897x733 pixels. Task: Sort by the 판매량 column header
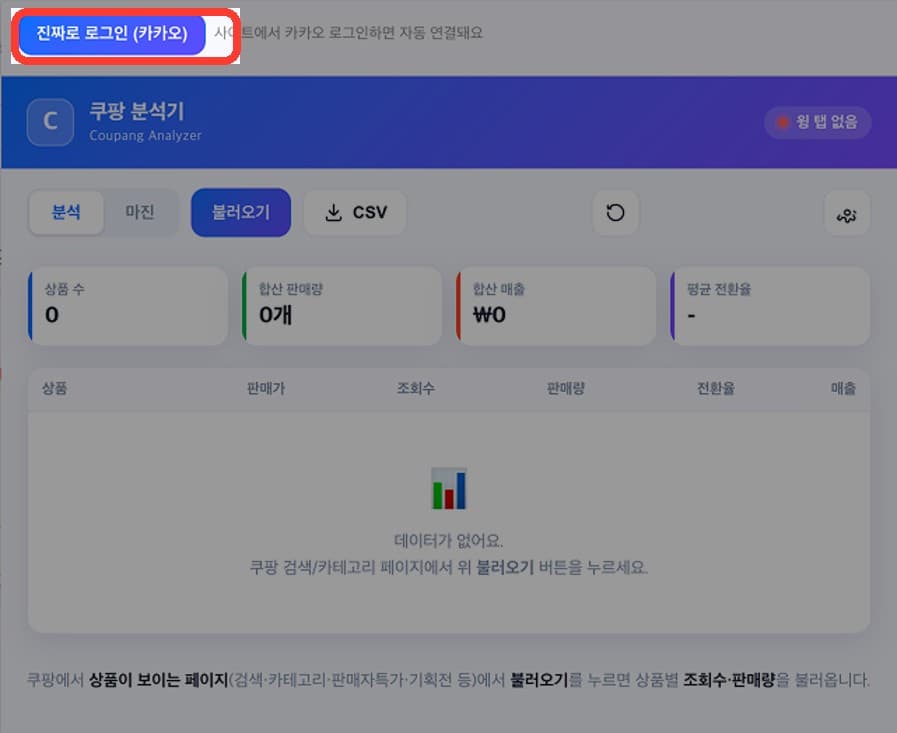(x=566, y=389)
